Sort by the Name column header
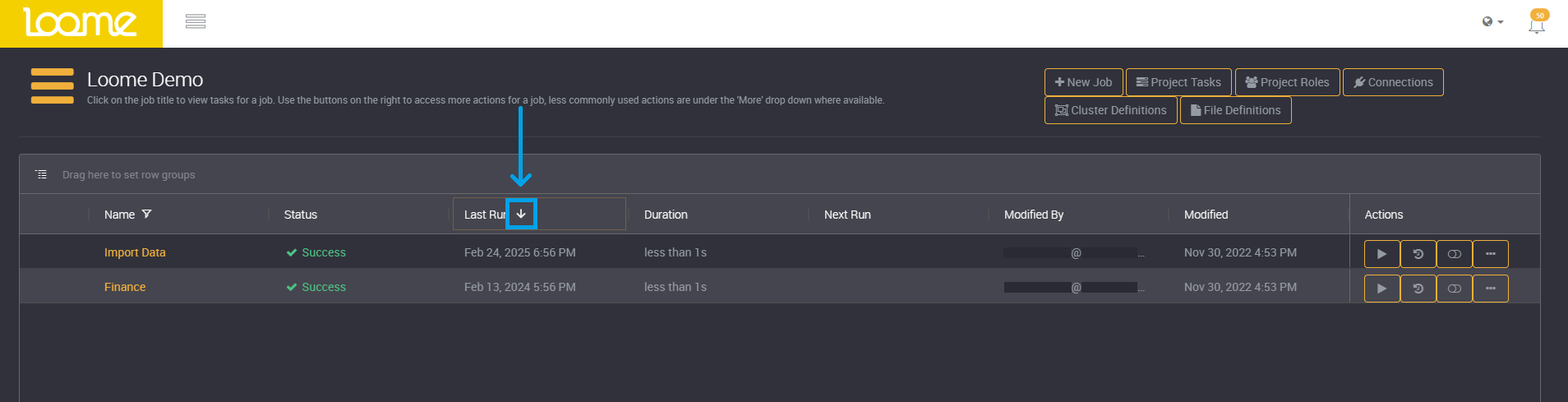This screenshot has width=1568, height=402. tap(119, 215)
